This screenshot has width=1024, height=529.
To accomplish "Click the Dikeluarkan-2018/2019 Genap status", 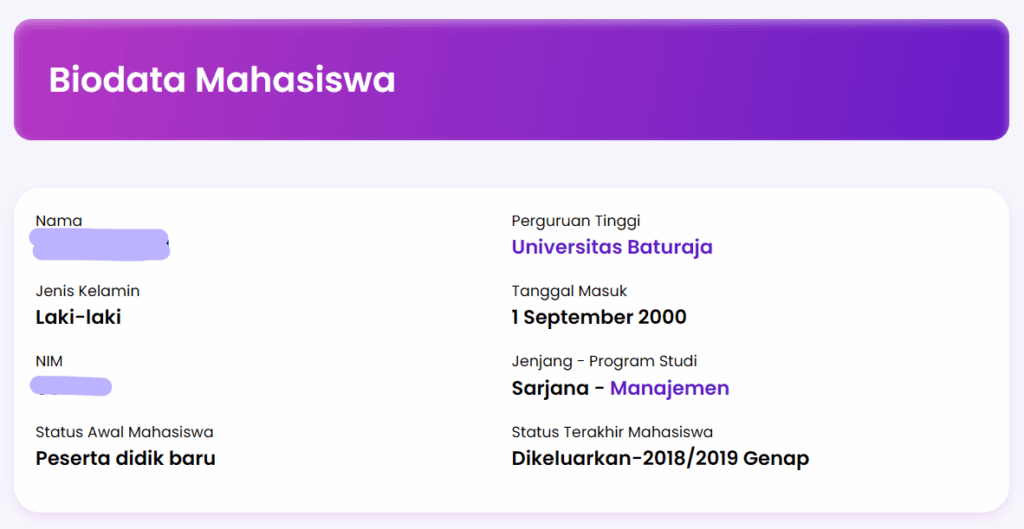I will pos(660,458).
